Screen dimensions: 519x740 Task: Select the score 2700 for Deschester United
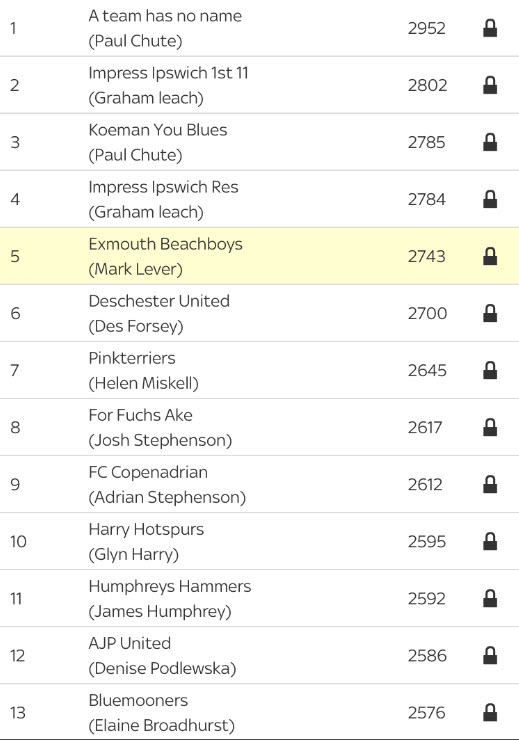coord(427,313)
